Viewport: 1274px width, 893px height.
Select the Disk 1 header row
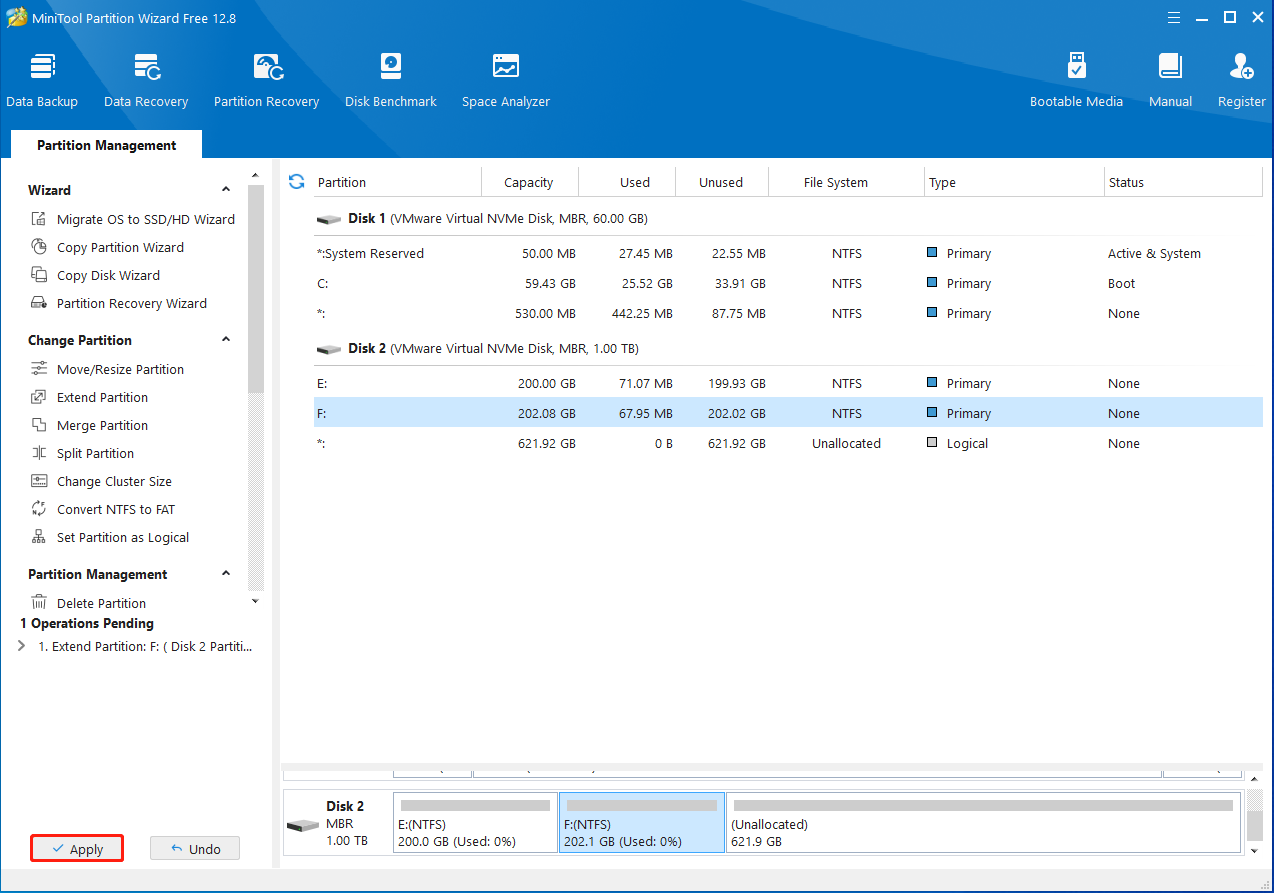coord(788,218)
